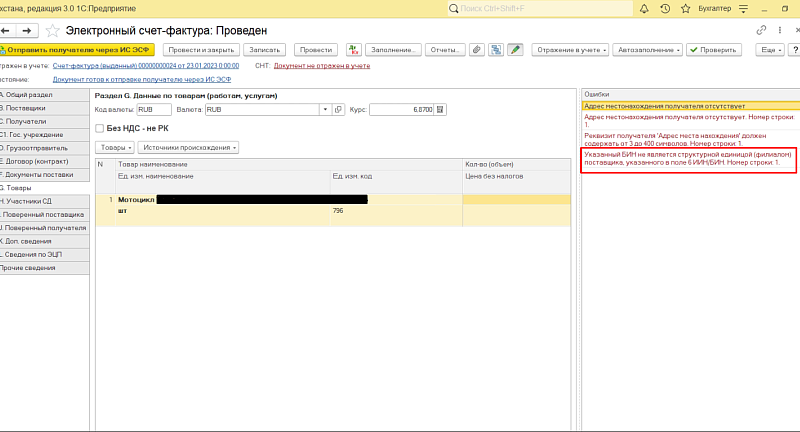Open the Автозаполнение dropdown menu
The height and width of the screenshot is (432, 800).
point(648,49)
